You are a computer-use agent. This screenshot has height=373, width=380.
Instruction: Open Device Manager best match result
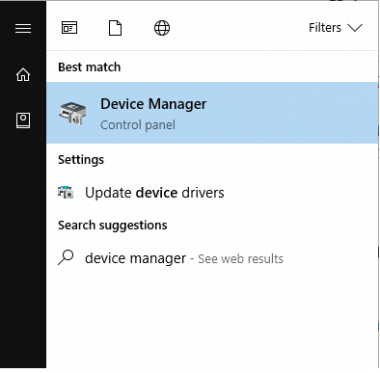point(212,113)
